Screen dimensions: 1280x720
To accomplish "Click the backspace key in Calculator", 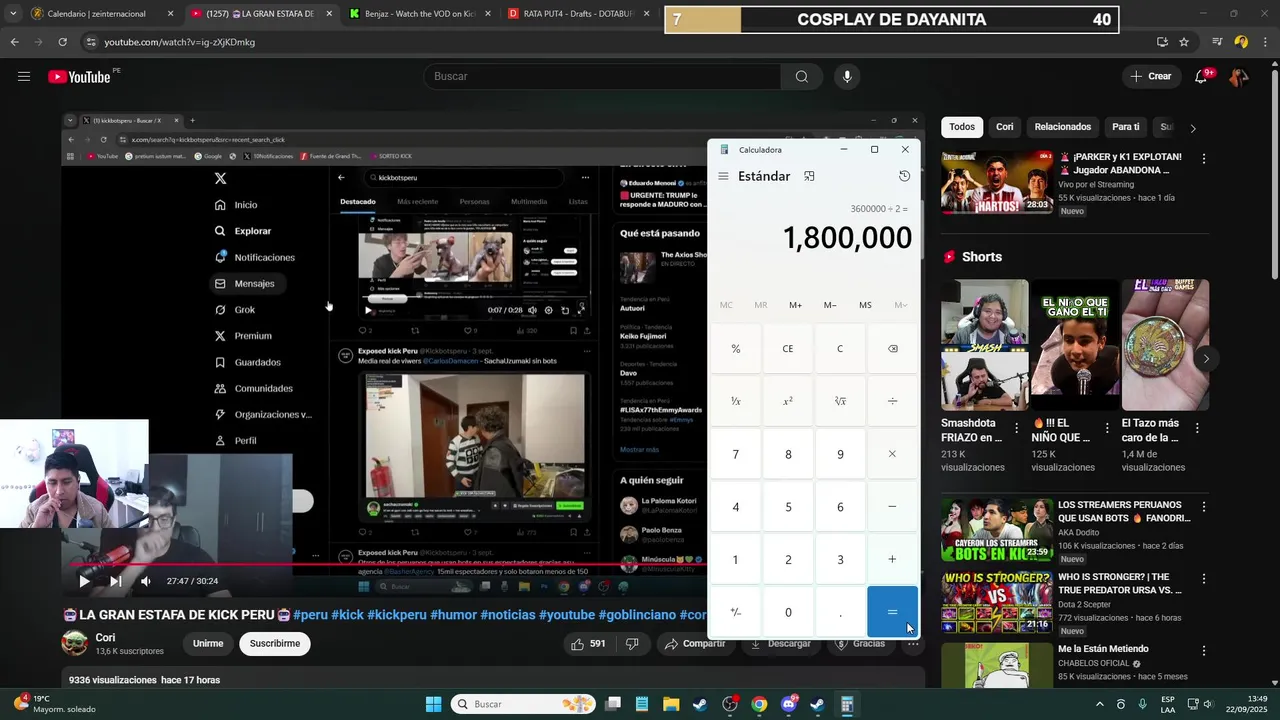I will coord(892,349).
